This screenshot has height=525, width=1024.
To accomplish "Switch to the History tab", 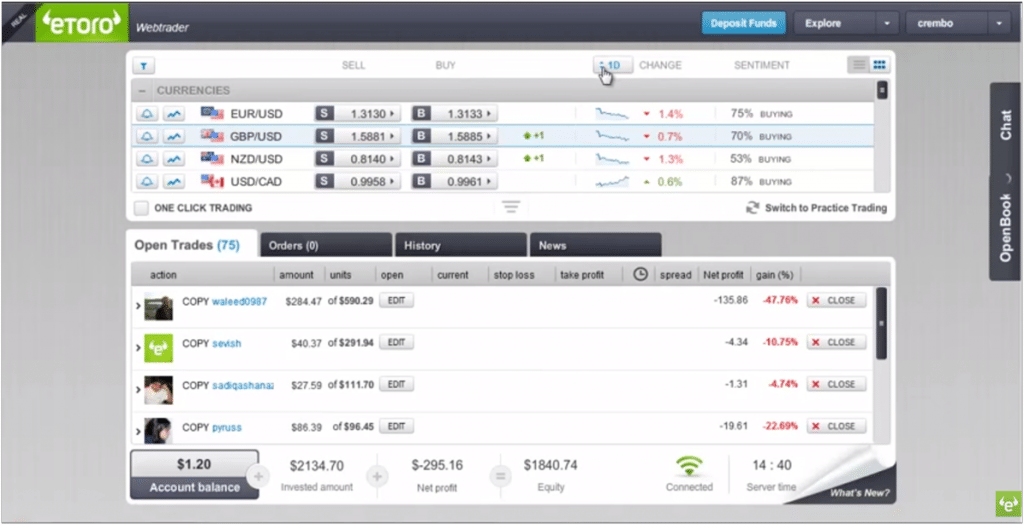I will (x=460, y=246).
